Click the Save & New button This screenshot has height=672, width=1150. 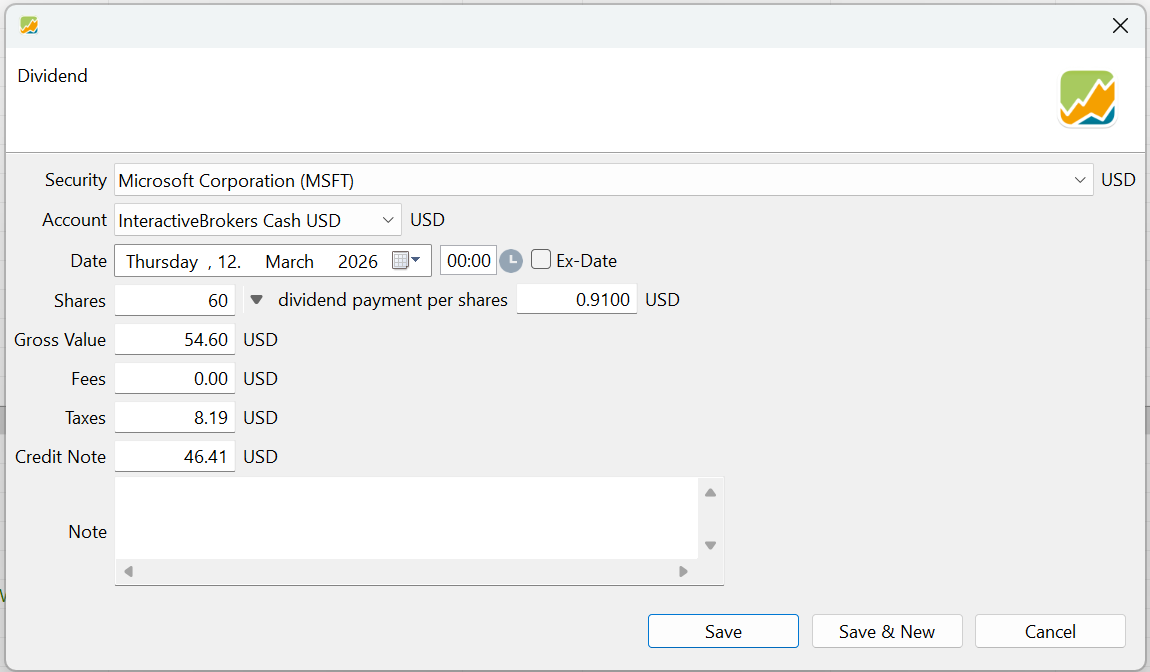[x=887, y=631]
